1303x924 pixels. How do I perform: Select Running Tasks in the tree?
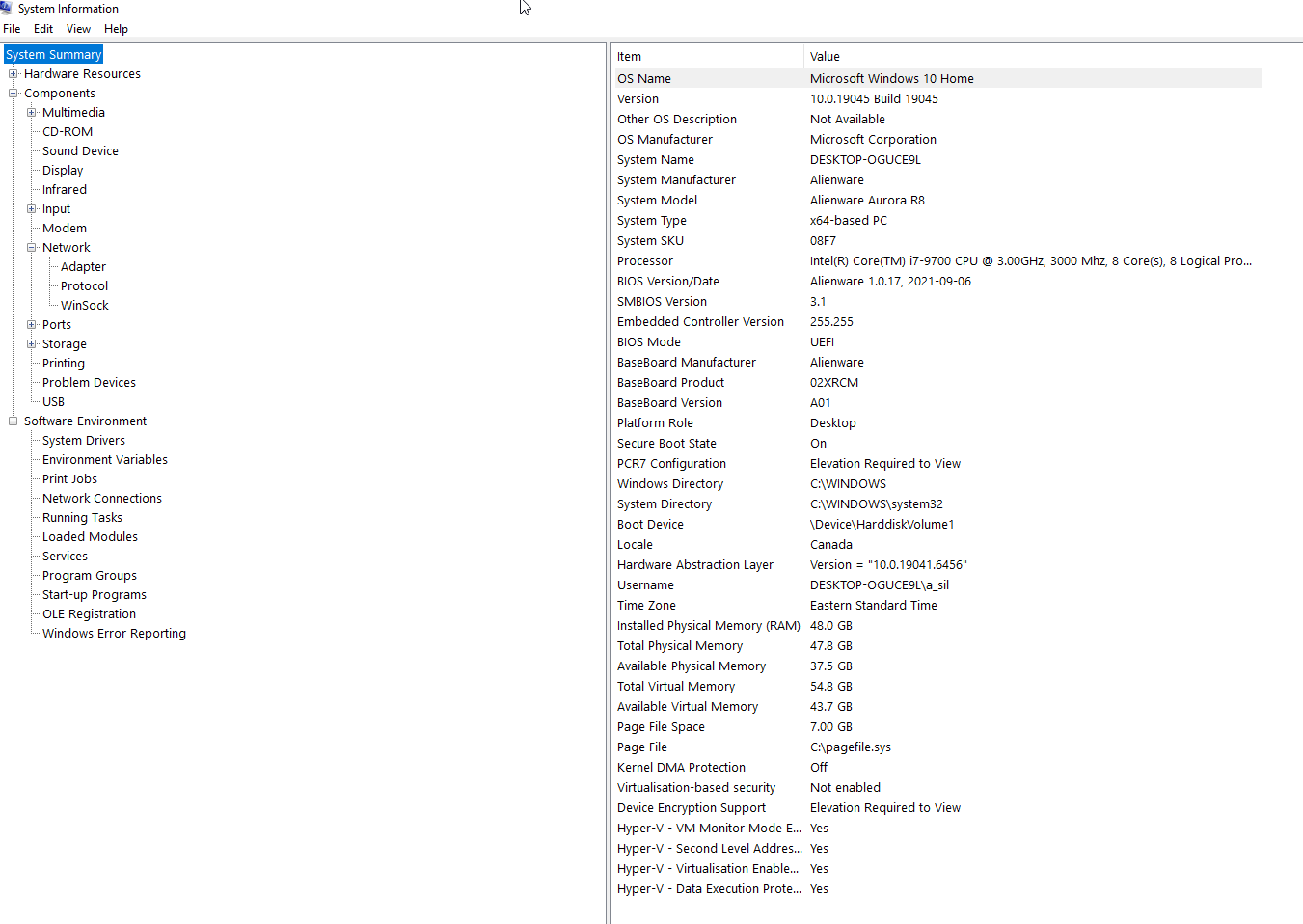[x=82, y=518]
